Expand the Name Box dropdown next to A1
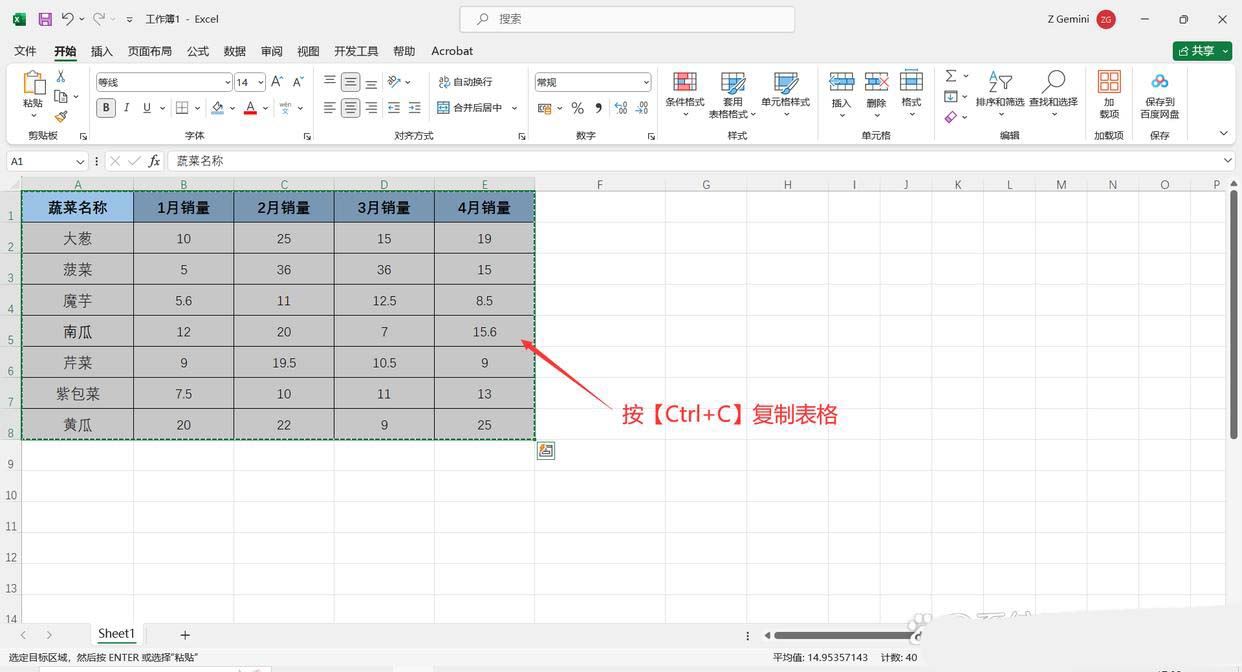Viewport: 1242px width, 672px height. [x=80, y=161]
